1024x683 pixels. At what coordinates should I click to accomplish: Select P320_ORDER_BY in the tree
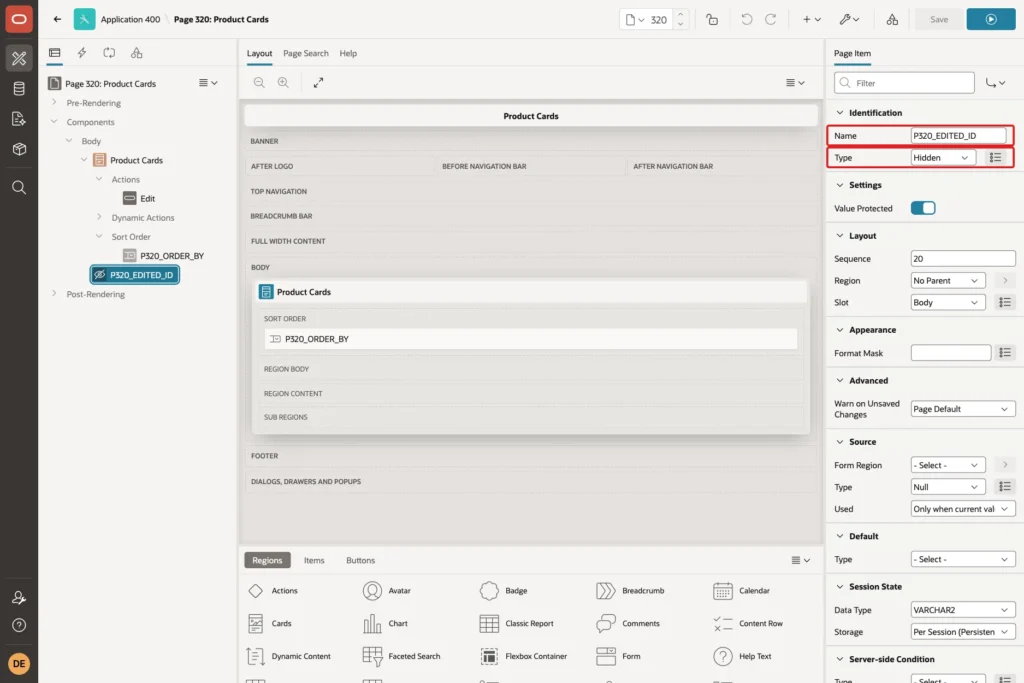(x=172, y=256)
